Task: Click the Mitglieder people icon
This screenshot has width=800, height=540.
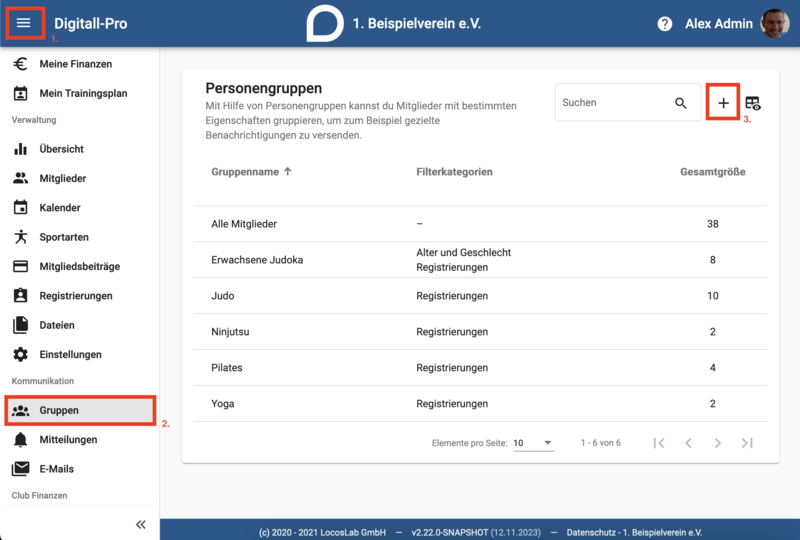Action: click(20, 178)
